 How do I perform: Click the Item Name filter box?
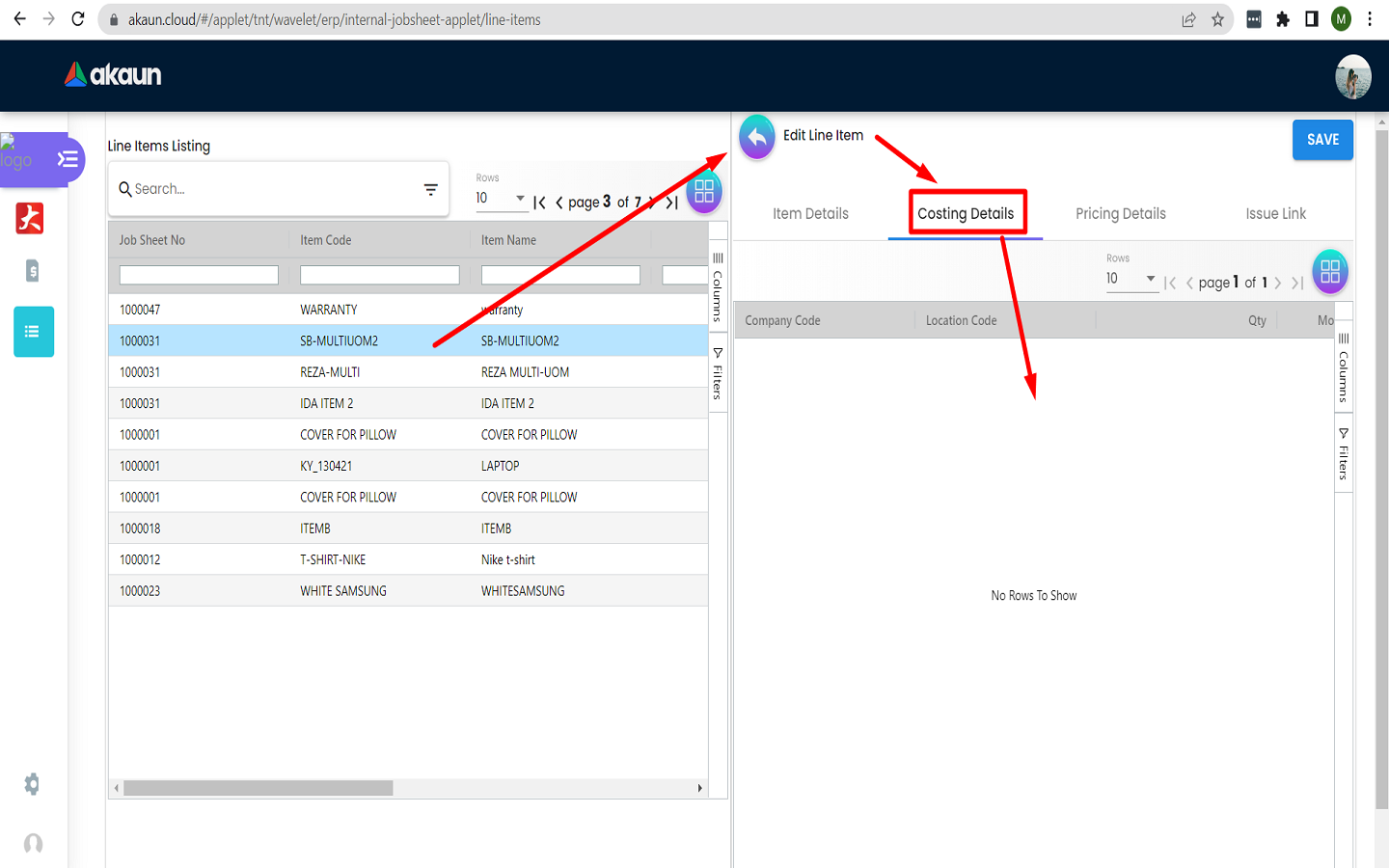560,275
